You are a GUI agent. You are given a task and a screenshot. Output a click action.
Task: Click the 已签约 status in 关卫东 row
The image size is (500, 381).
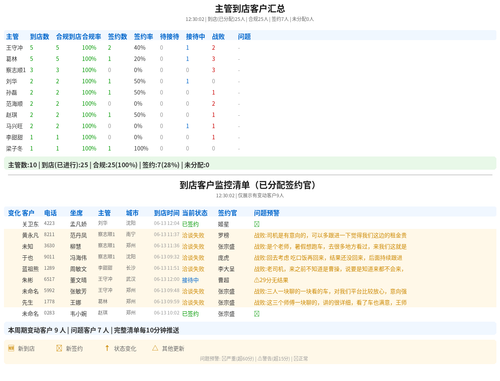[190, 224]
